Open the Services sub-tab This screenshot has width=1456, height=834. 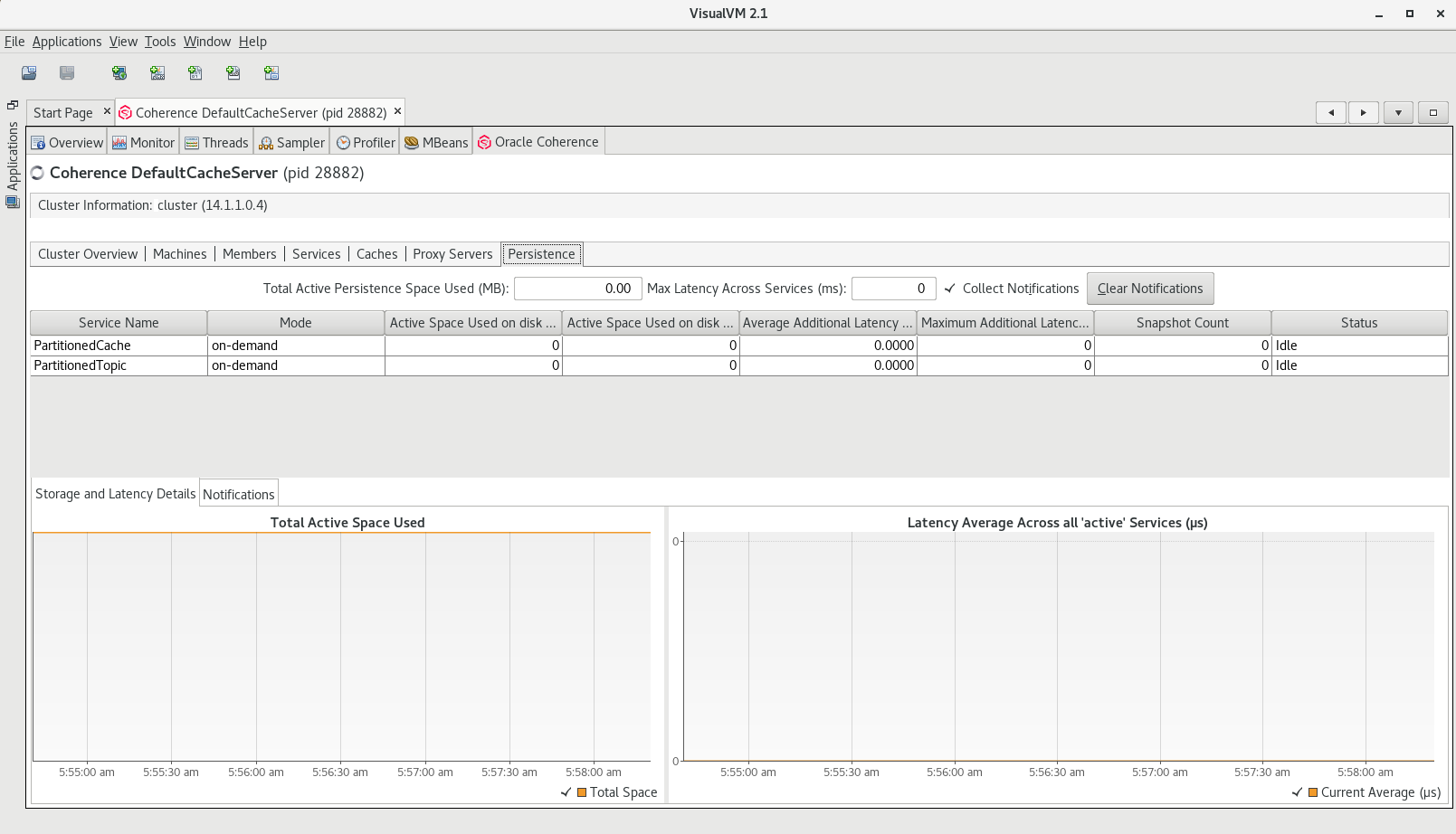click(317, 254)
